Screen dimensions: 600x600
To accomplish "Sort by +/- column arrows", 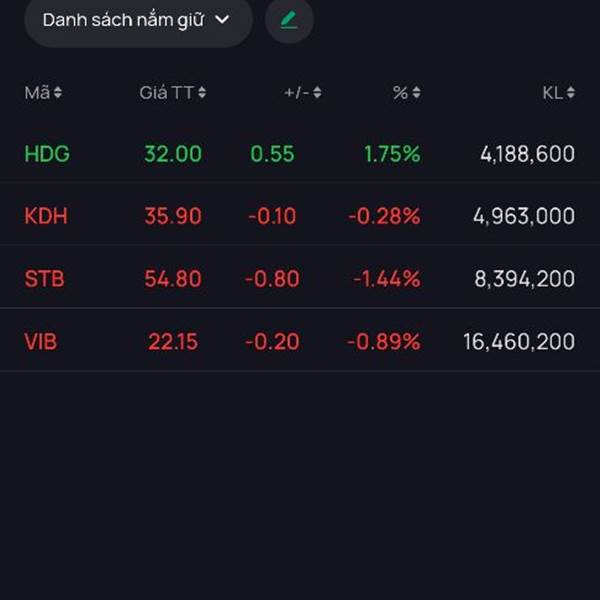I will coord(317,93).
